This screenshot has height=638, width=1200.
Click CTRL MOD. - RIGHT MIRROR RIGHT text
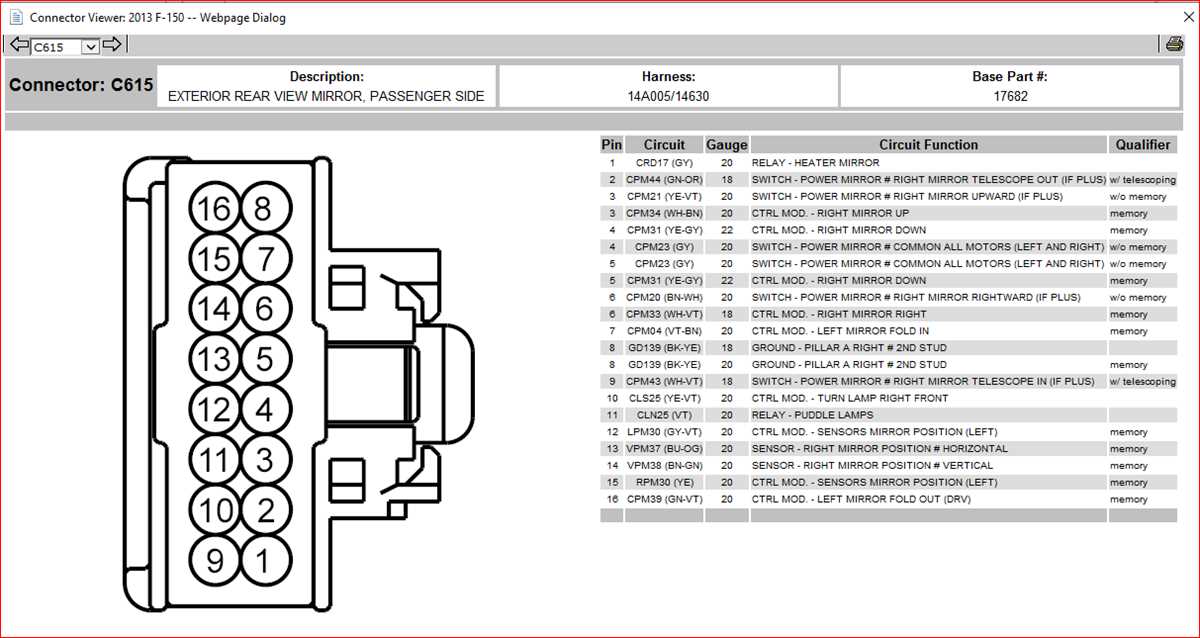(x=839, y=314)
